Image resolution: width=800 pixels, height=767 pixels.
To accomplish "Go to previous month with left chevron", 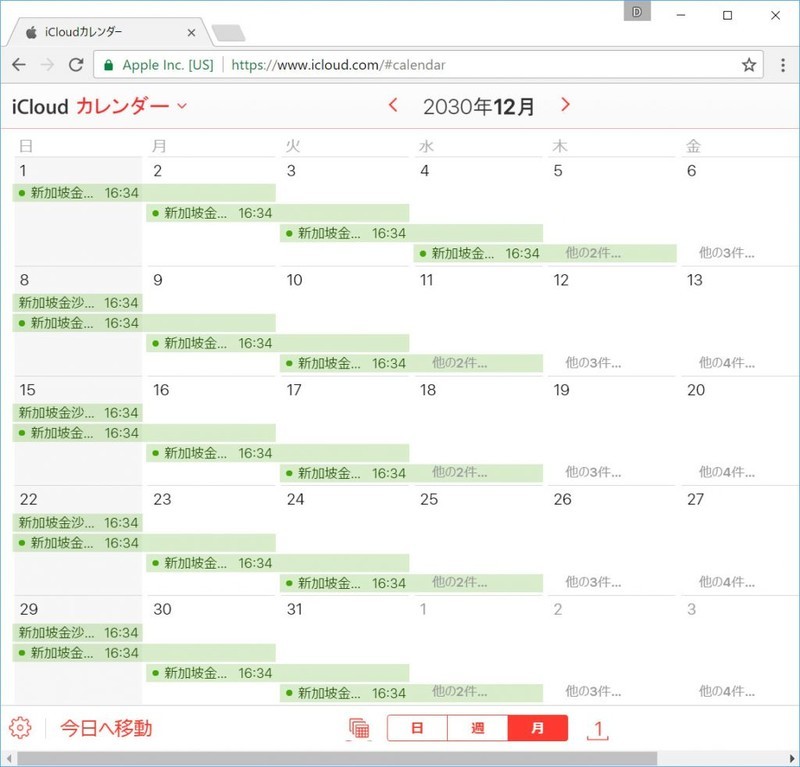I will pos(393,105).
